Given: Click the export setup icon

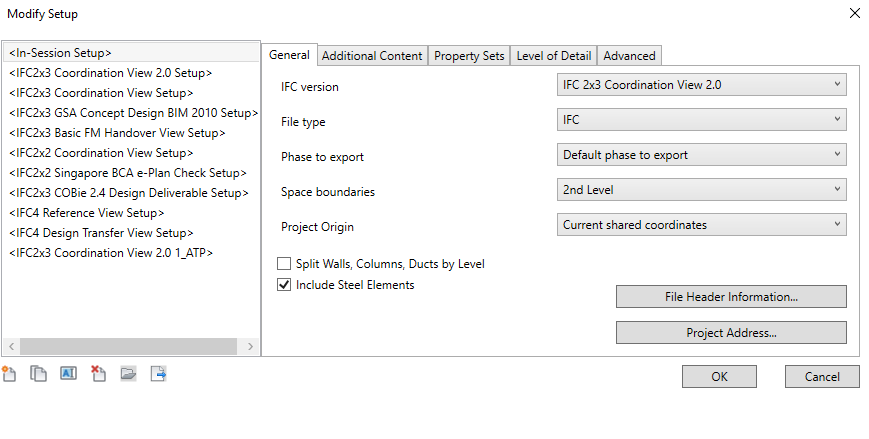Looking at the screenshot, I should point(158,374).
